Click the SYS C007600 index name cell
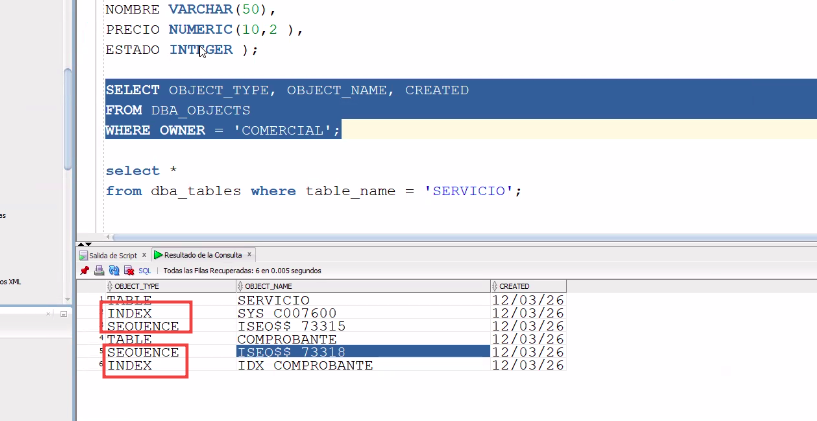 [x=293, y=313]
